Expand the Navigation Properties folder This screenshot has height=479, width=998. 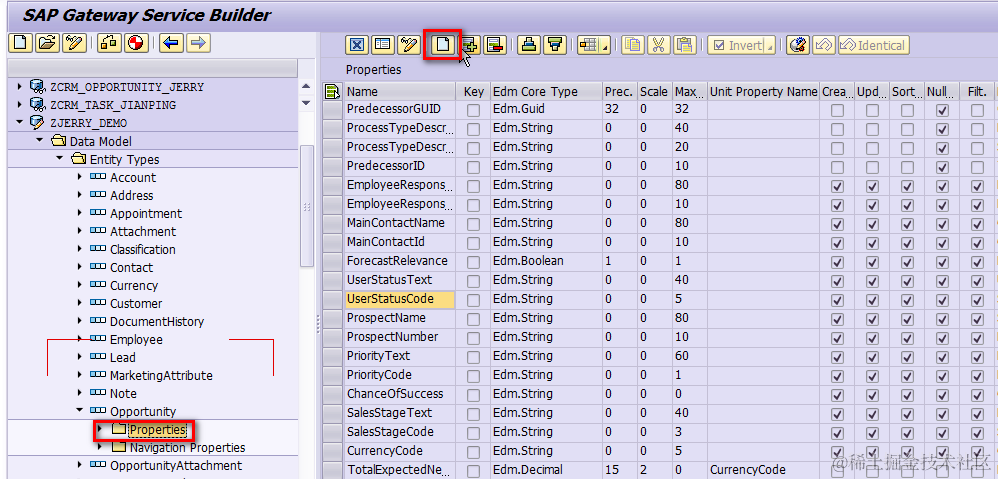[x=100, y=447]
